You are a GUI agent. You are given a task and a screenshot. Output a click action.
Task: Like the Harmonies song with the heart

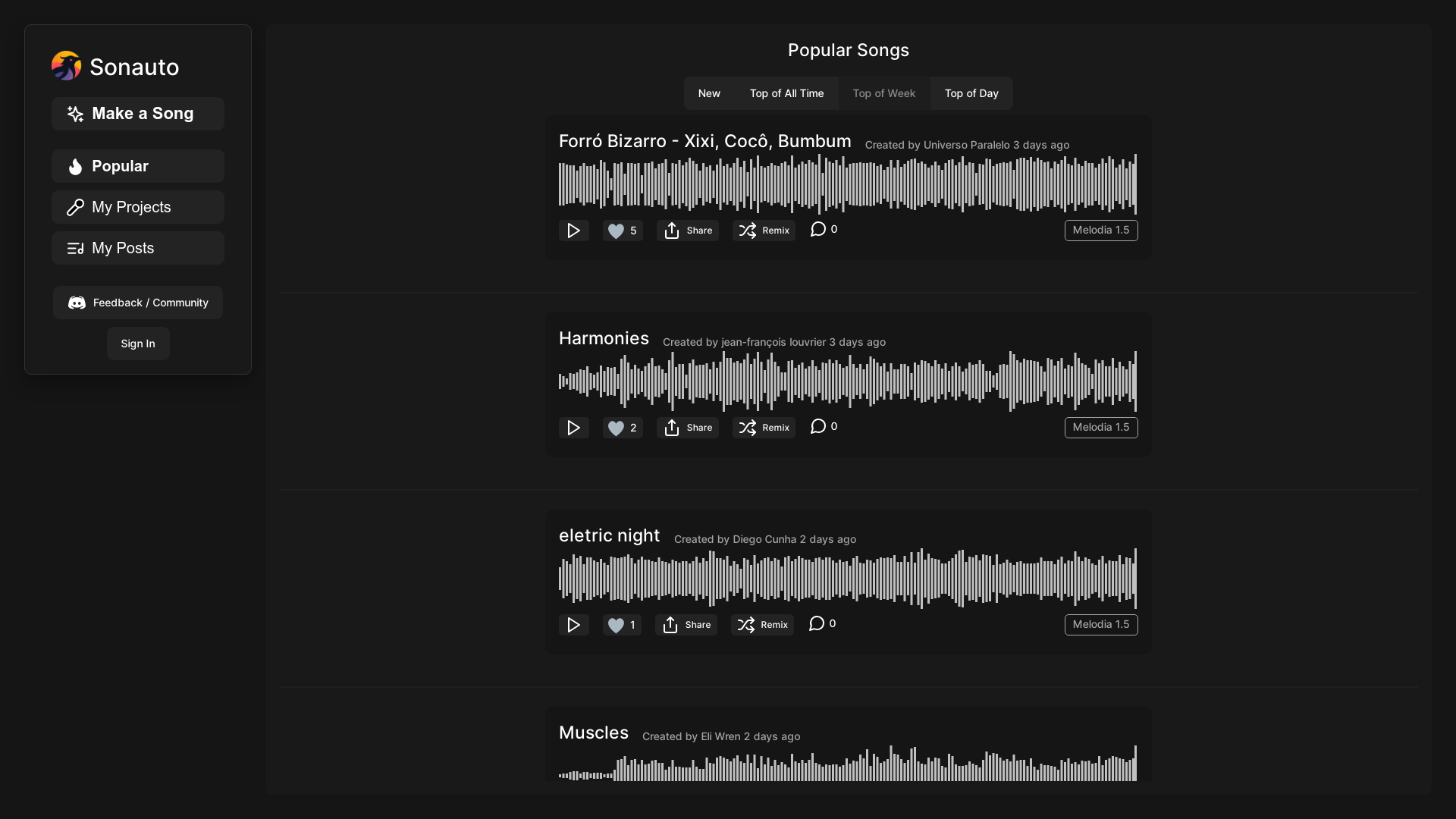618,427
